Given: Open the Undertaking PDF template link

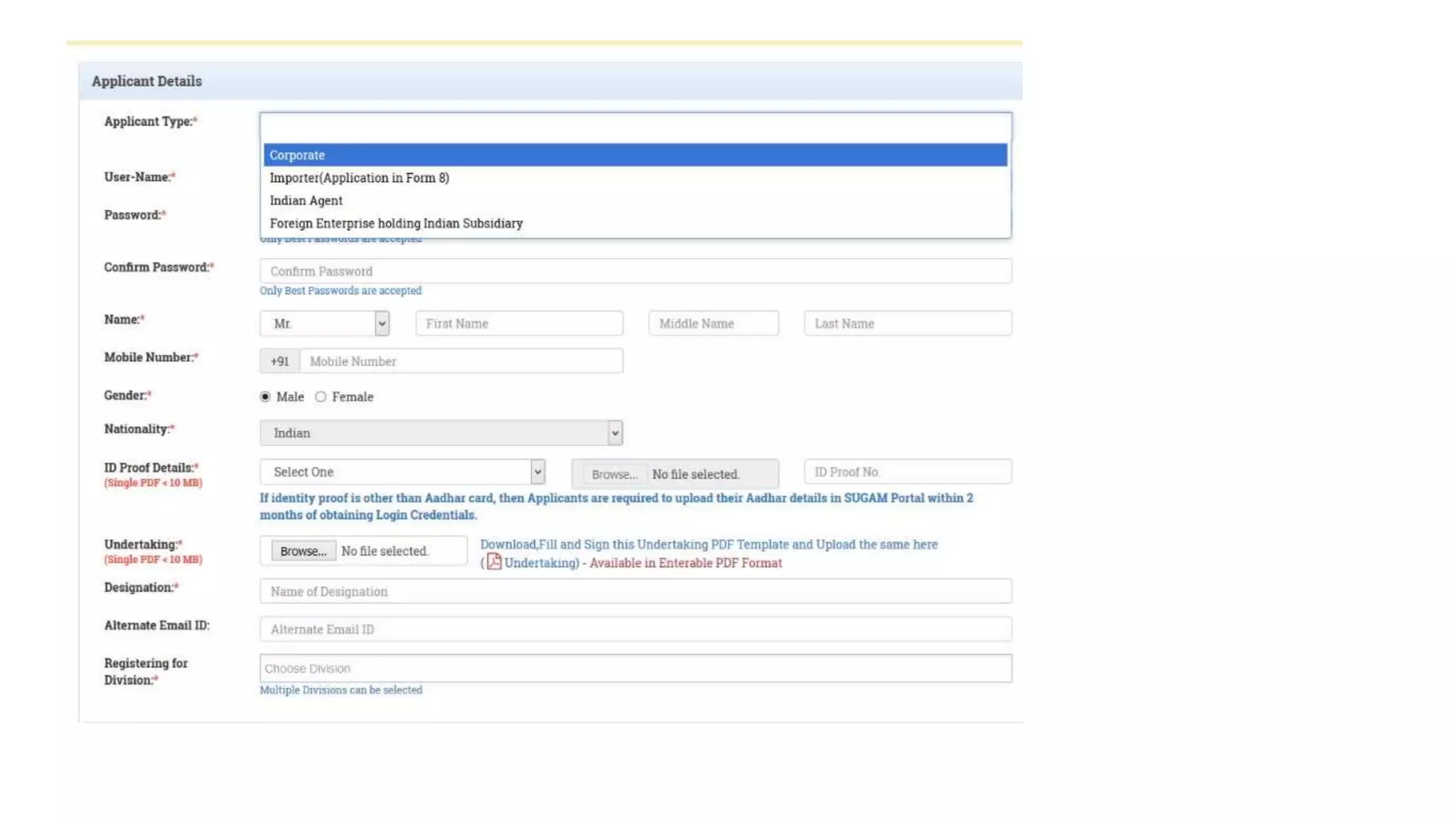Looking at the screenshot, I should [542, 563].
